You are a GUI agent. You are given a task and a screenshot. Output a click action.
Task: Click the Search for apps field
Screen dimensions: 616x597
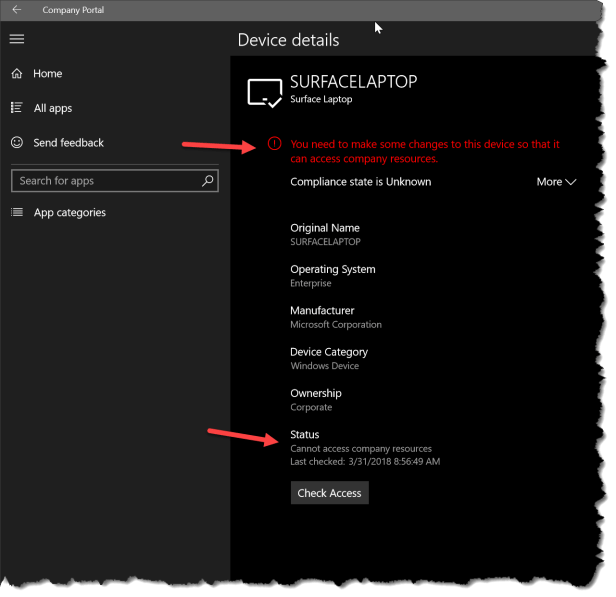coord(115,181)
